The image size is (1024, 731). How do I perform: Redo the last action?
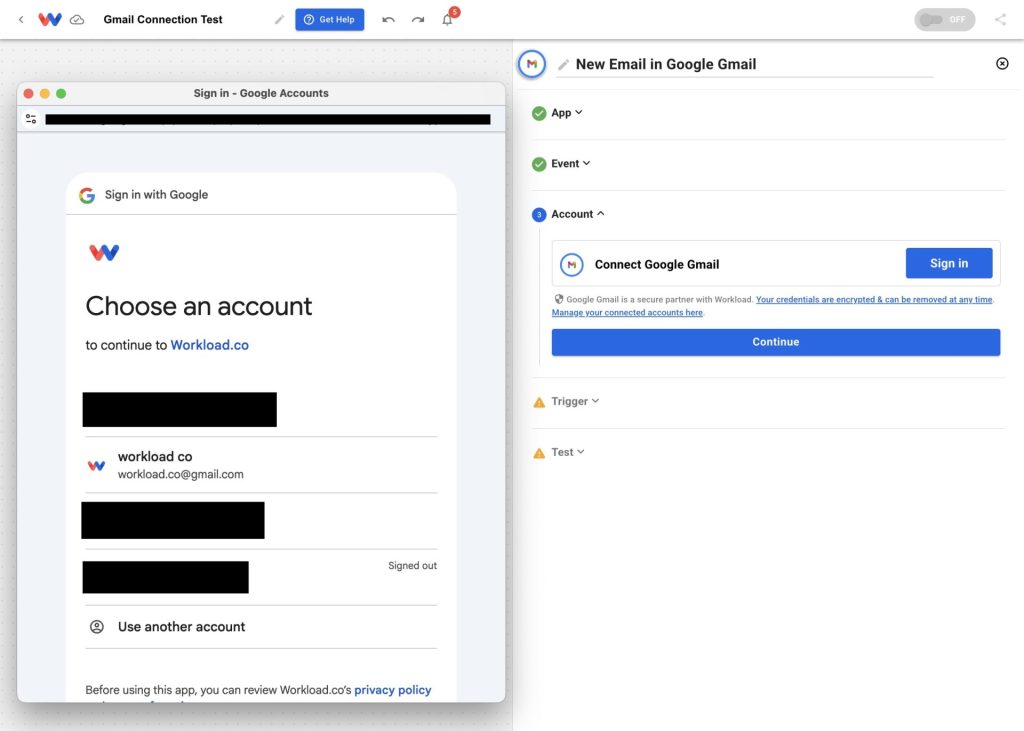pyautogui.click(x=418, y=20)
